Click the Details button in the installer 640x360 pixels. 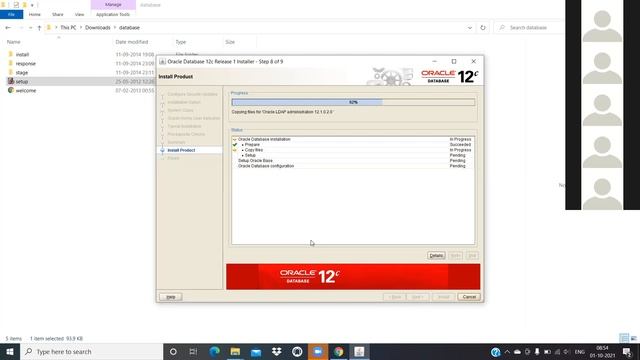pyautogui.click(x=436, y=256)
